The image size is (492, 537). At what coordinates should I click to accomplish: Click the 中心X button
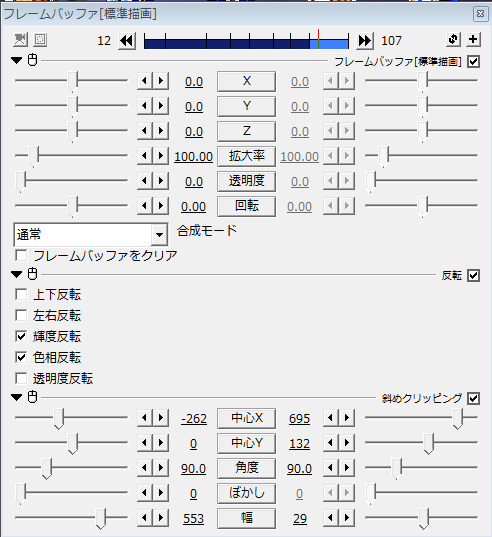(247, 418)
